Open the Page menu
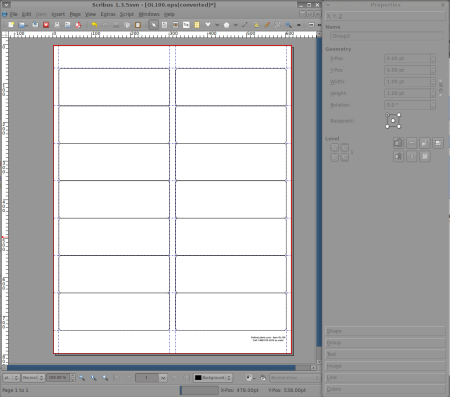The height and width of the screenshot is (397, 450). (75, 14)
